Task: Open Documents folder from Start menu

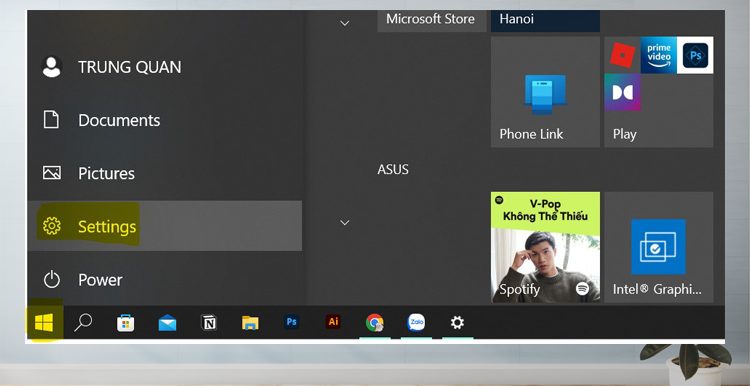Action: coord(165,120)
